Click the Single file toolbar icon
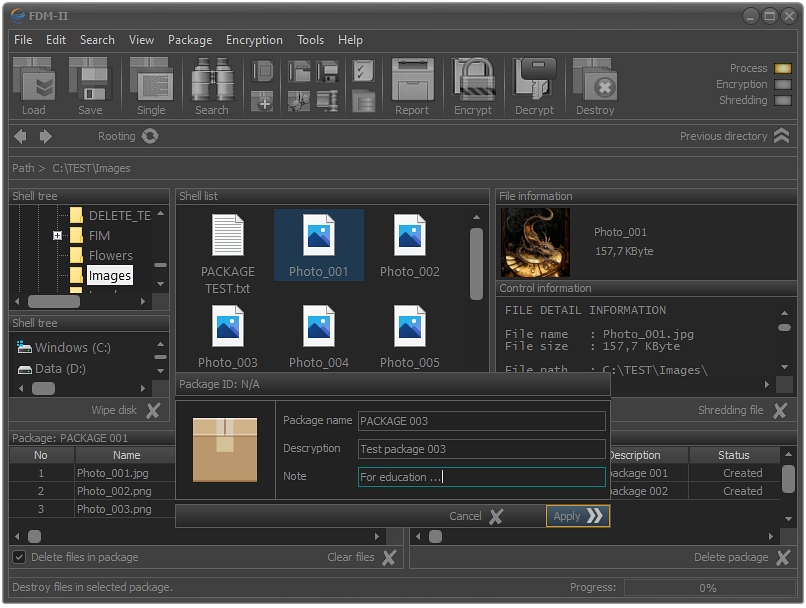The width and height of the screenshot is (806, 608). 151,80
